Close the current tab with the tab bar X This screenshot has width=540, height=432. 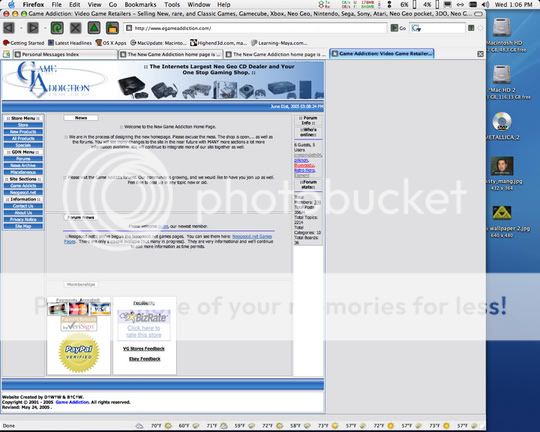(x=481, y=54)
